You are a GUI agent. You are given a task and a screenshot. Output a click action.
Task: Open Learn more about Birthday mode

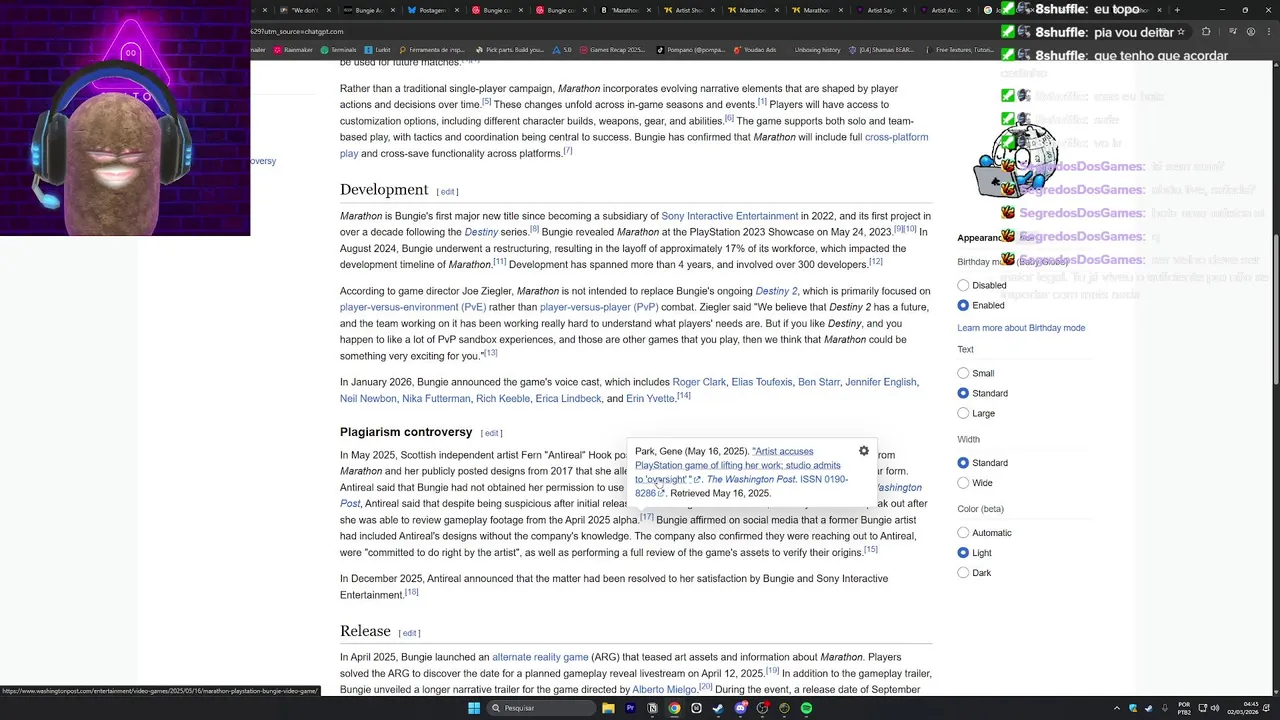[x=1021, y=328]
